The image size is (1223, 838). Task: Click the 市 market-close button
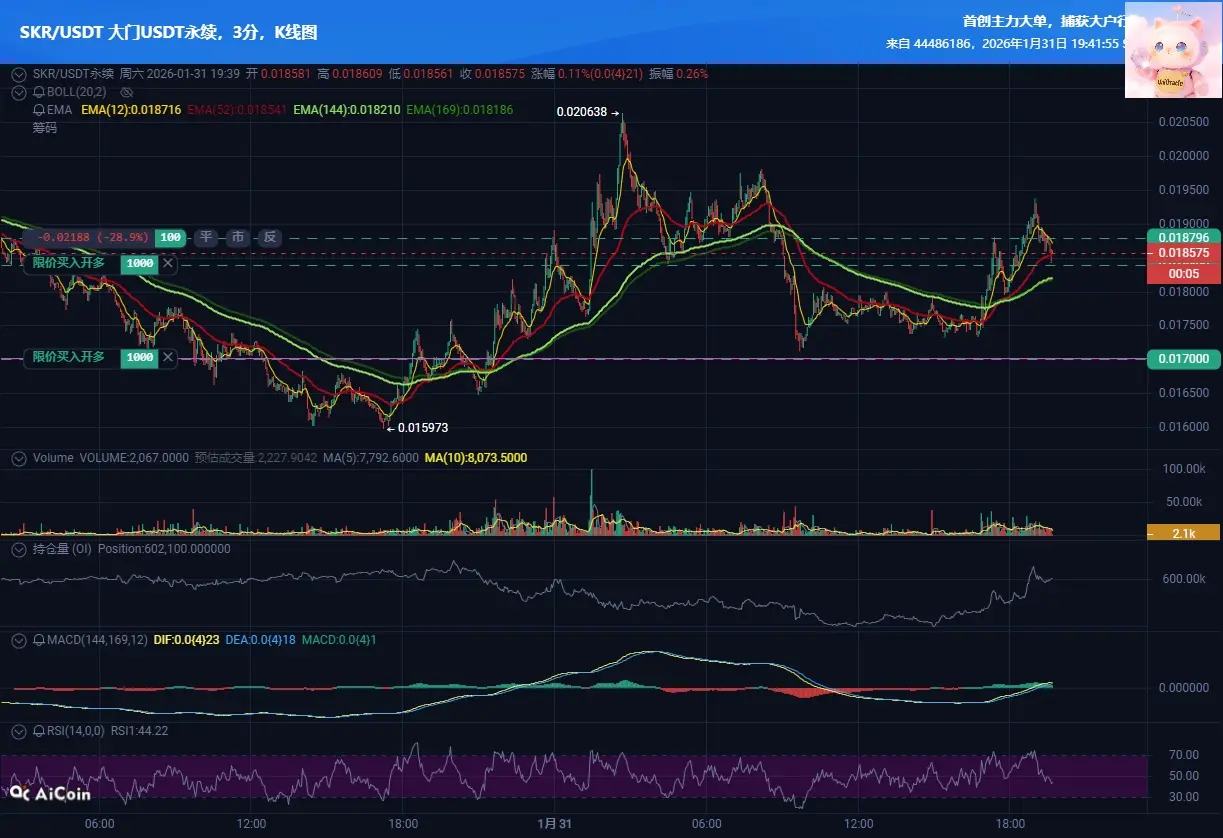238,238
